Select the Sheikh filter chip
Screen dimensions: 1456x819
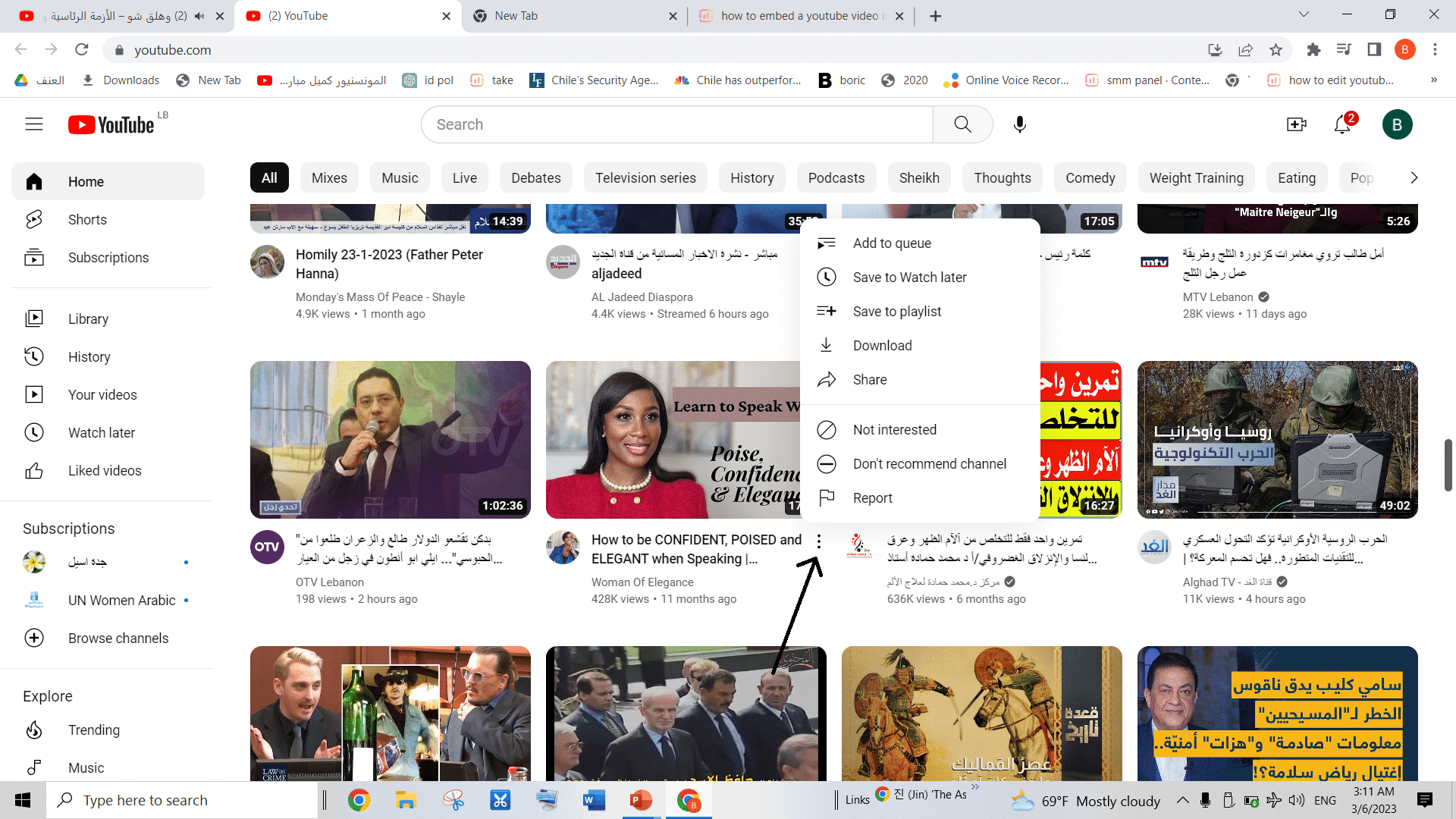click(x=919, y=178)
